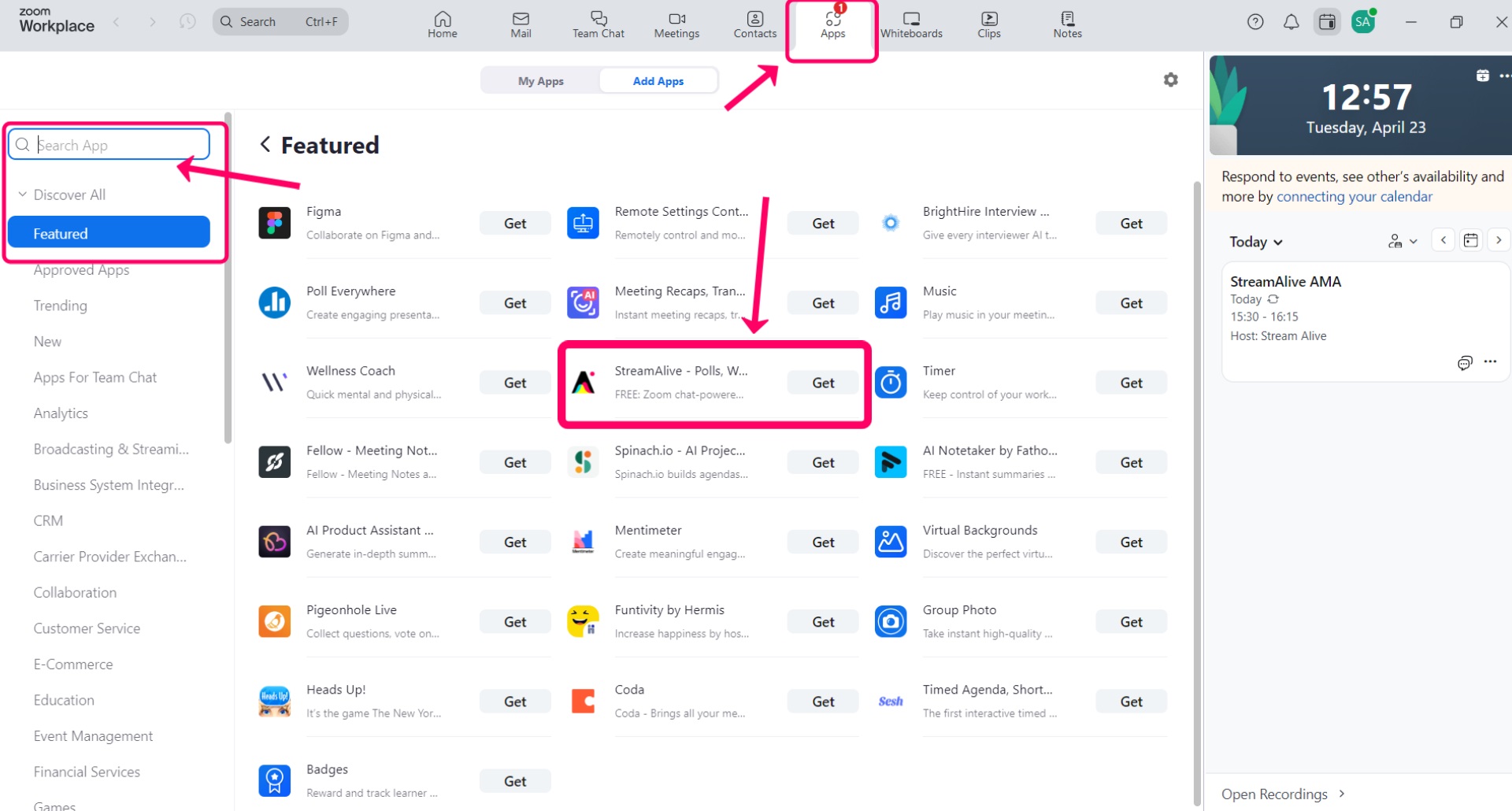Click the Badges app icon
1512x811 pixels.
click(x=274, y=781)
